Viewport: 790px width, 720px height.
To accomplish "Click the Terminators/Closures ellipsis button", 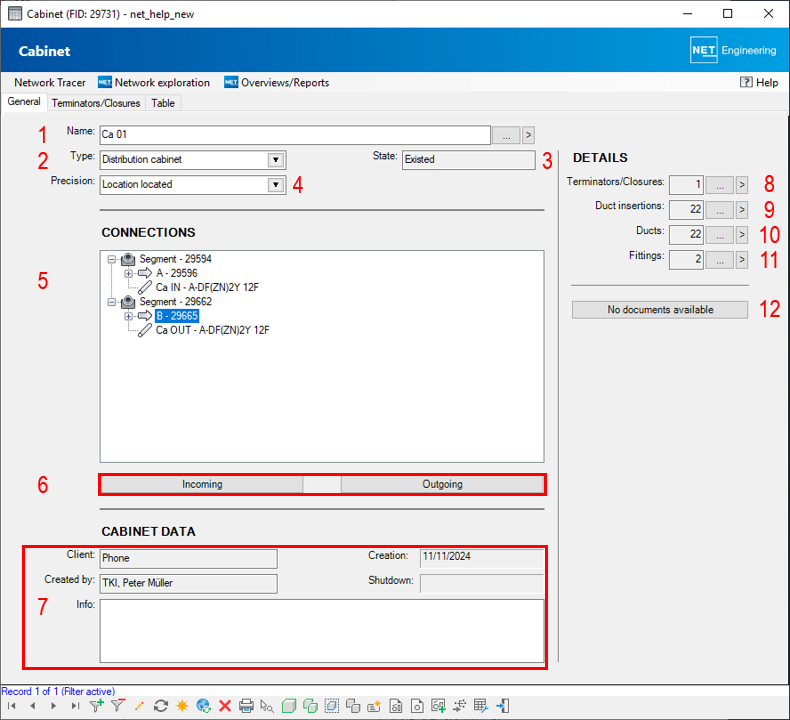I will coord(719,185).
